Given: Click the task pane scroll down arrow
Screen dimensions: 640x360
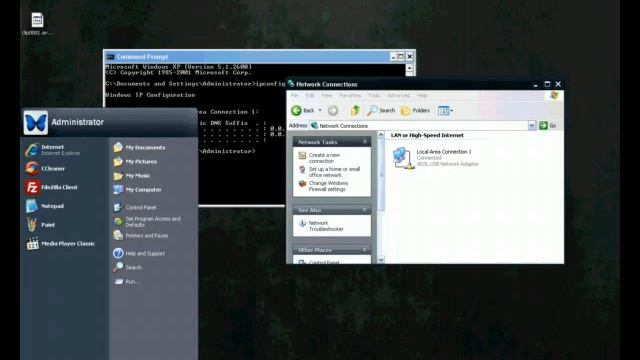Looking at the screenshot, I should [381, 260].
